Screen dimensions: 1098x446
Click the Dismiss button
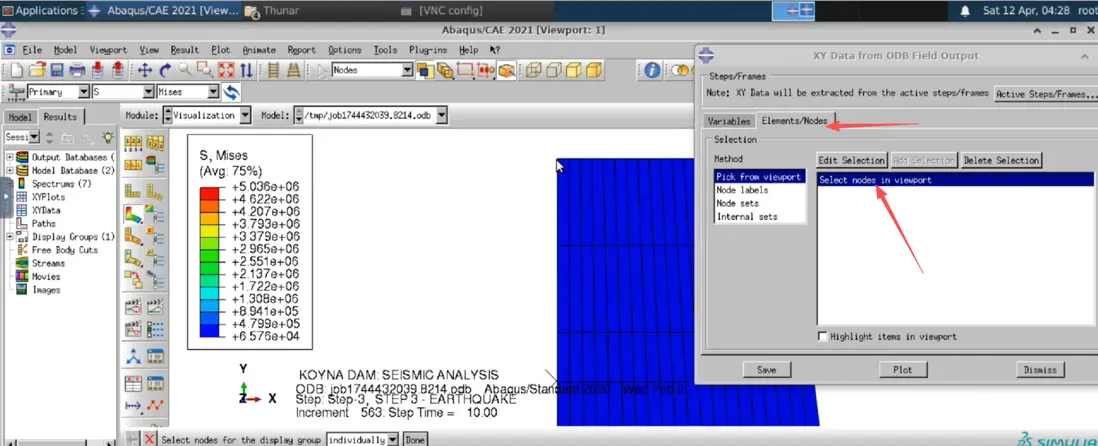(x=1040, y=369)
